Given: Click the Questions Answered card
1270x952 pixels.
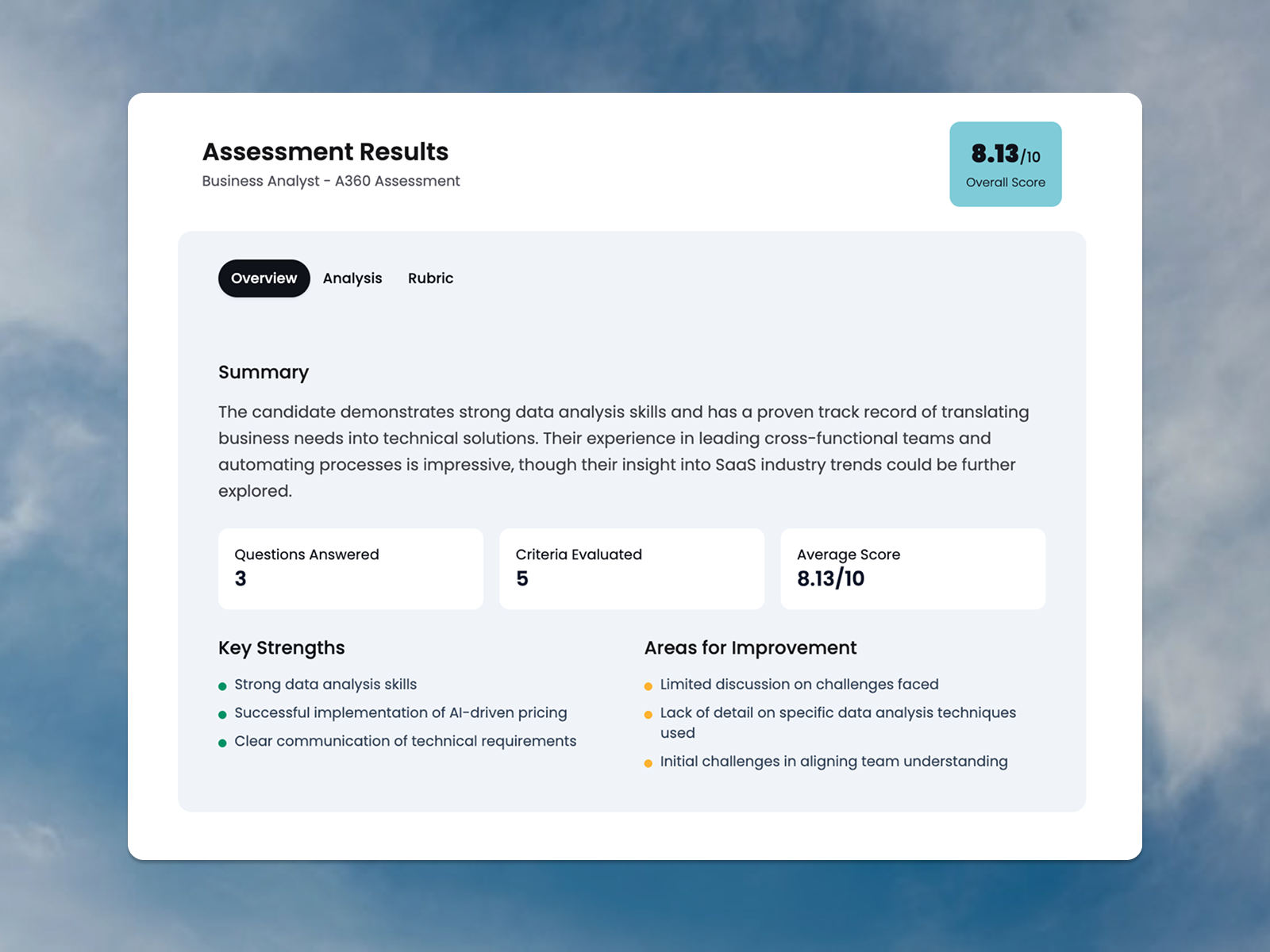Looking at the screenshot, I should coord(350,568).
